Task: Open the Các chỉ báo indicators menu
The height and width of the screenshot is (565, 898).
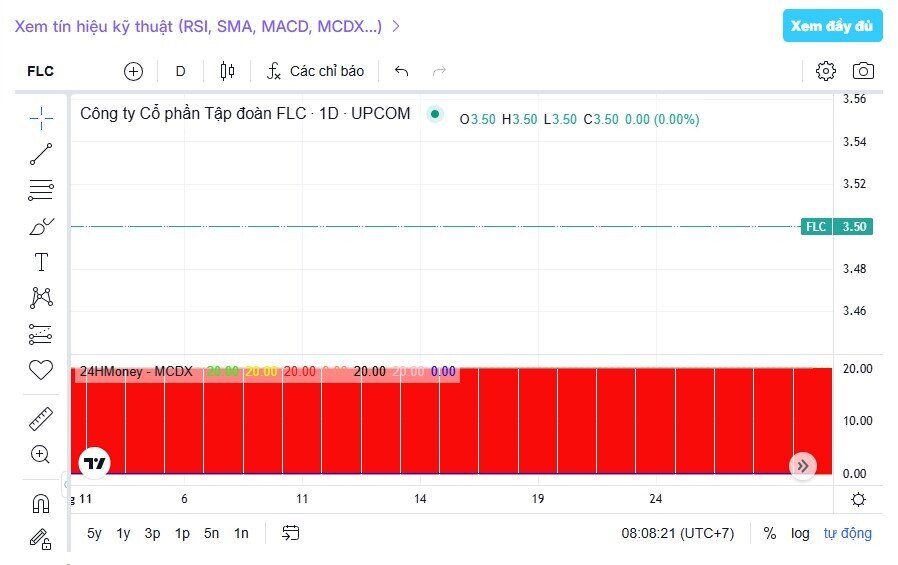Action: (x=316, y=72)
